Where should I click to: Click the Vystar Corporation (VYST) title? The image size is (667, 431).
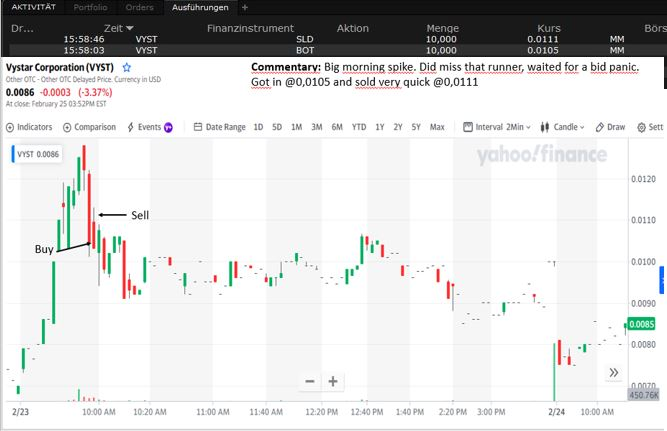[x=60, y=67]
